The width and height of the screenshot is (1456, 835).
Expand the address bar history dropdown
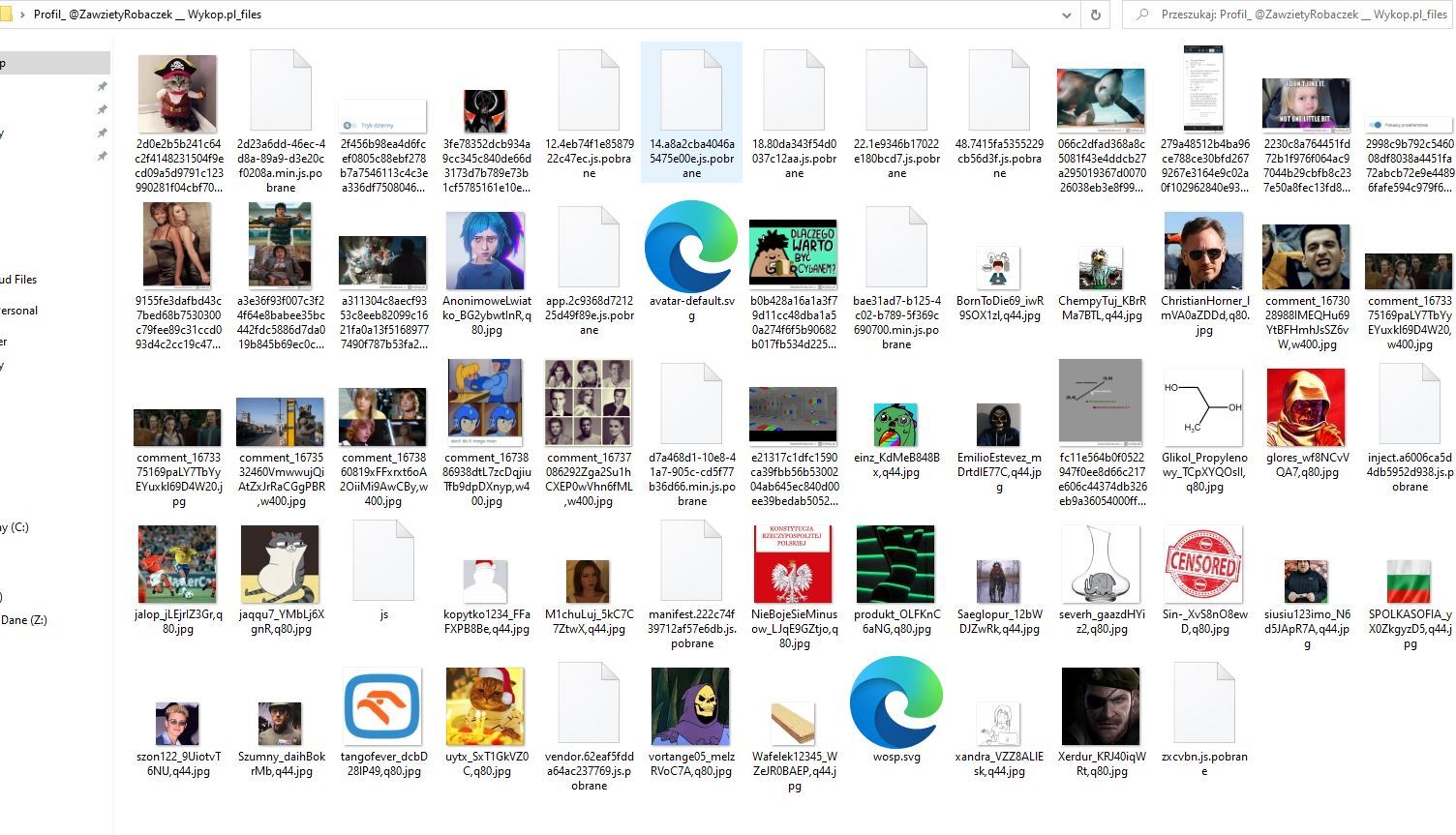(1067, 15)
